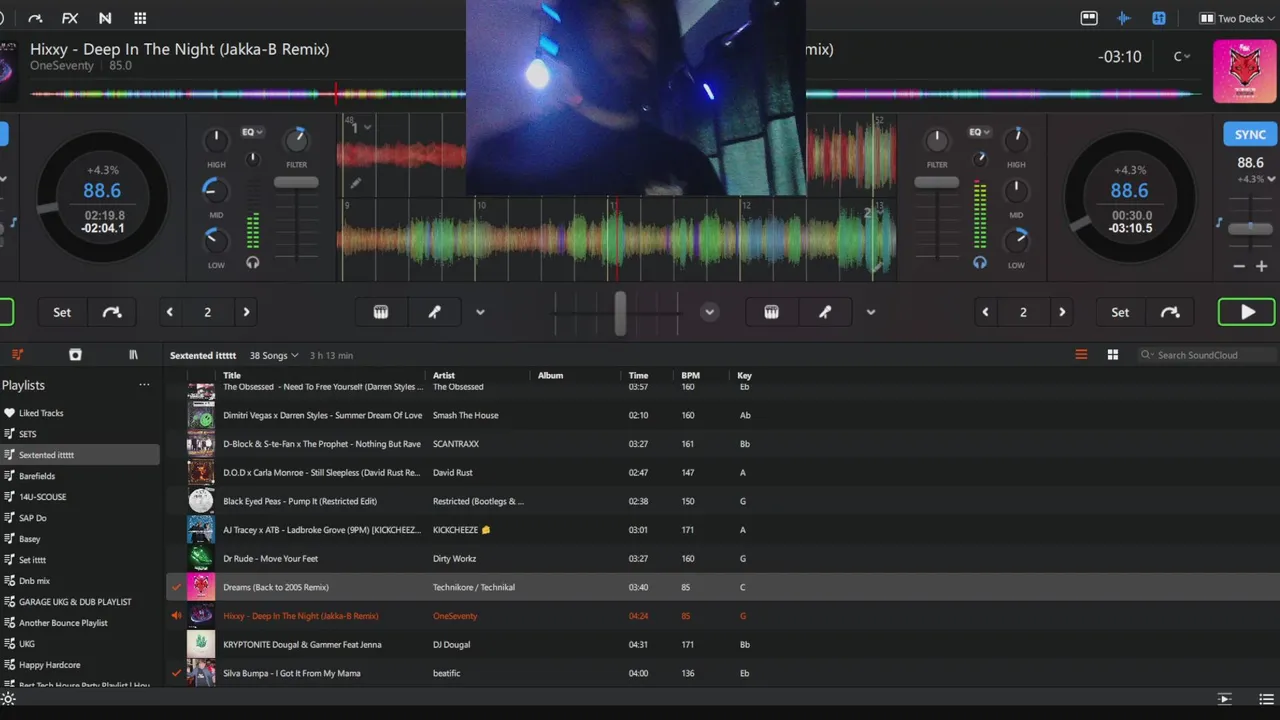Increase the right deck loop length

pyautogui.click(x=1062, y=312)
